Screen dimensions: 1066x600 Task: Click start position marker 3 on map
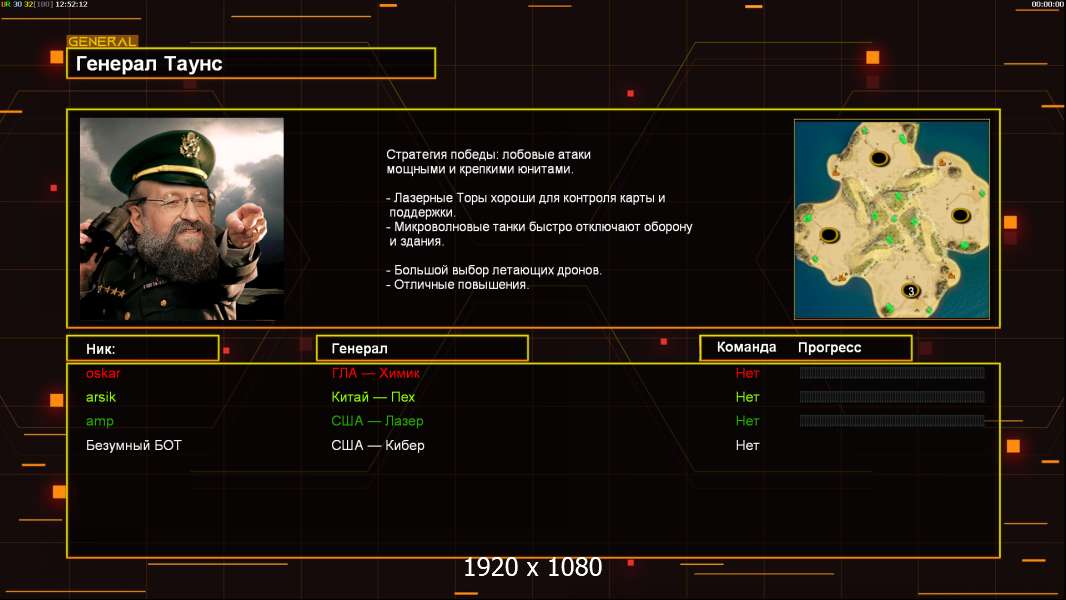pyautogui.click(x=911, y=291)
